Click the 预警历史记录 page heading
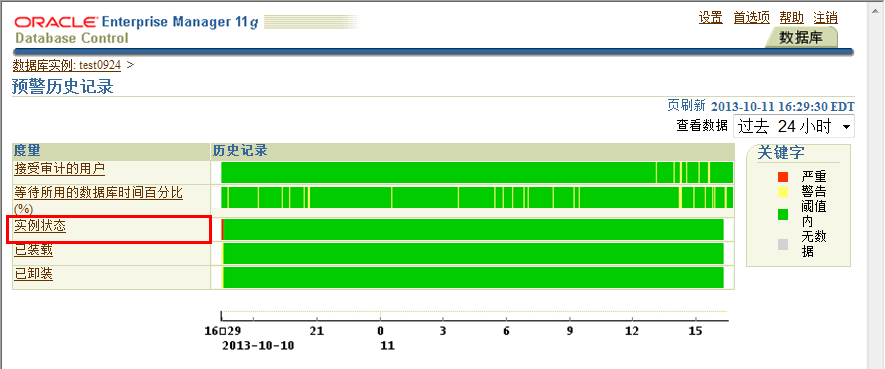 click(63, 86)
